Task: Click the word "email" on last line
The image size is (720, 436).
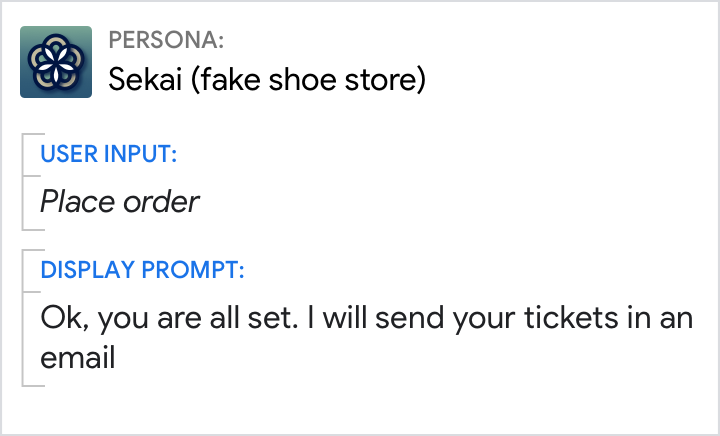Action: 78,357
